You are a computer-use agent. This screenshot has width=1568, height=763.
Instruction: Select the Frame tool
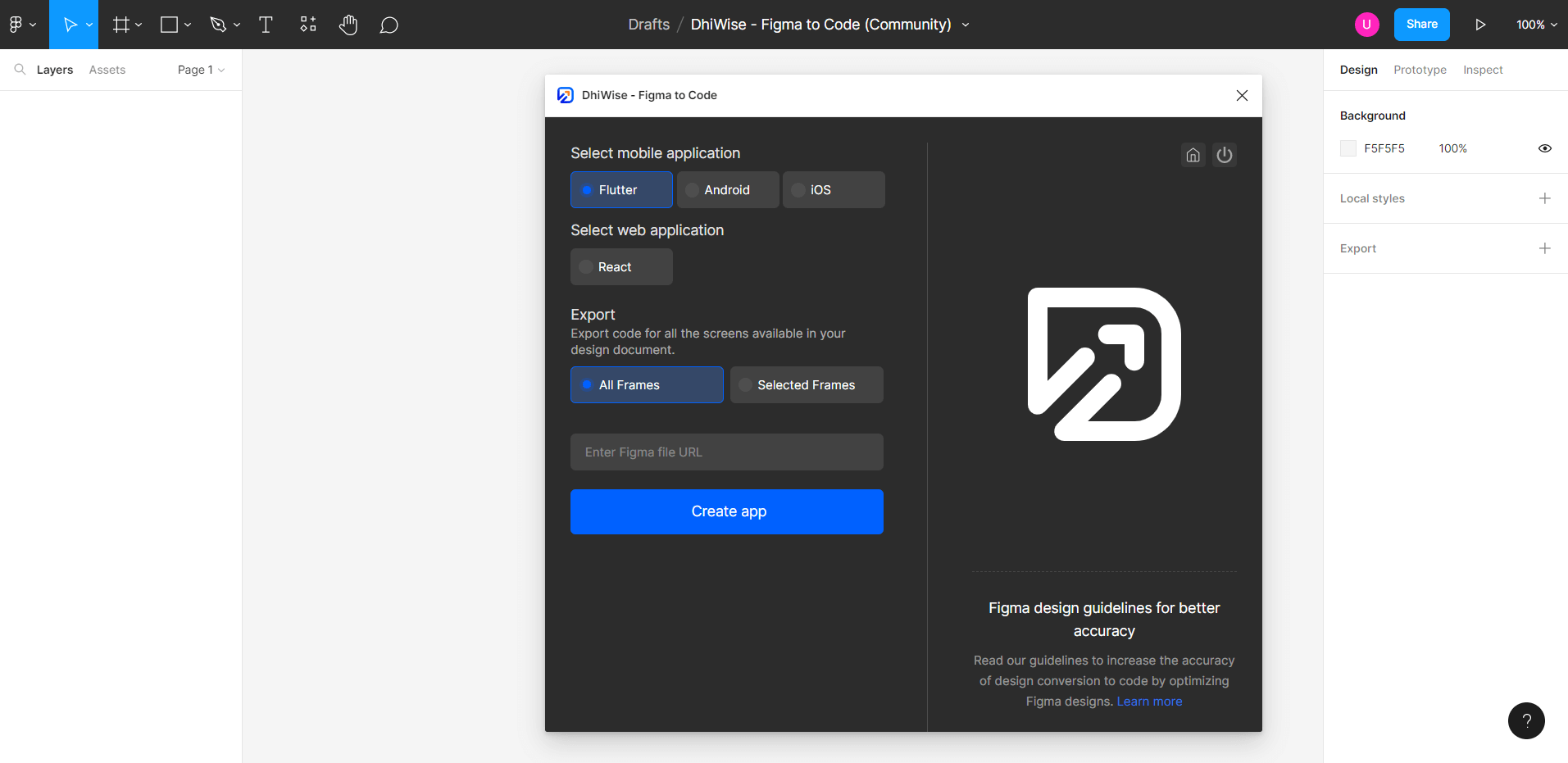pyautogui.click(x=121, y=25)
